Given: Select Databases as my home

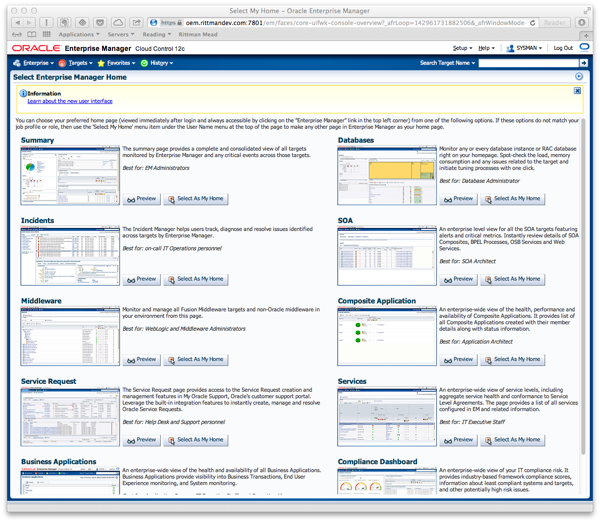Looking at the screenshot, I should (x=513, y=199).
